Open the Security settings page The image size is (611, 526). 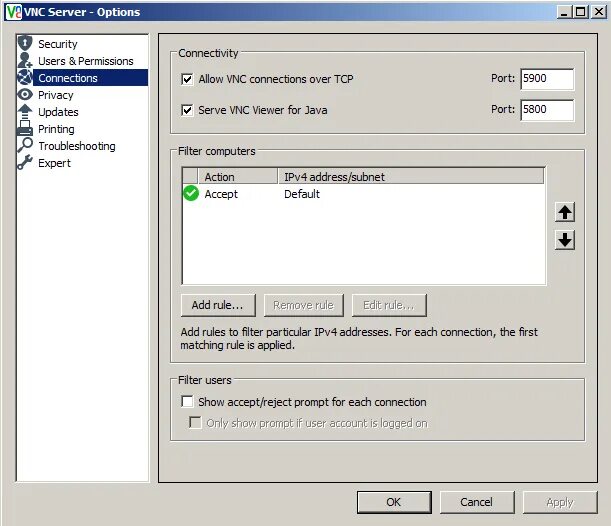58,44
